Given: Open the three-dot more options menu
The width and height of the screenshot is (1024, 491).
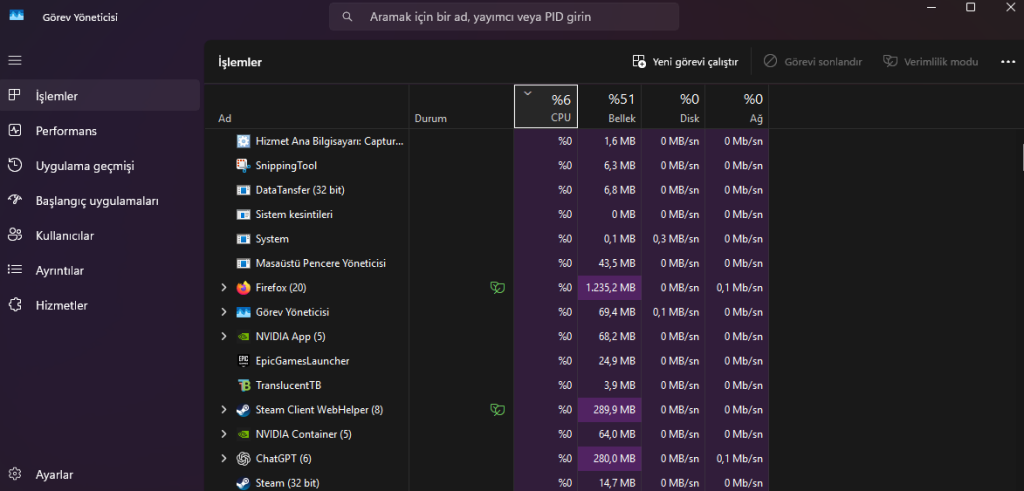Looking at the screenshot, I should click(x=1007, y=62).
